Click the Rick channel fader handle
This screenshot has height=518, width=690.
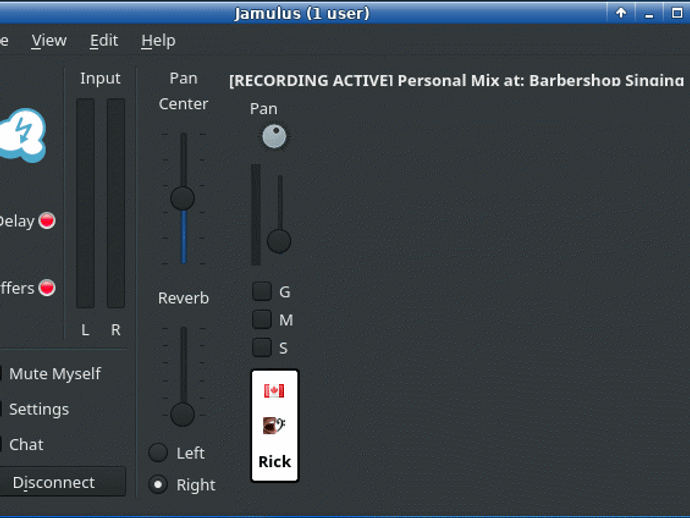(x=279, y=241)
